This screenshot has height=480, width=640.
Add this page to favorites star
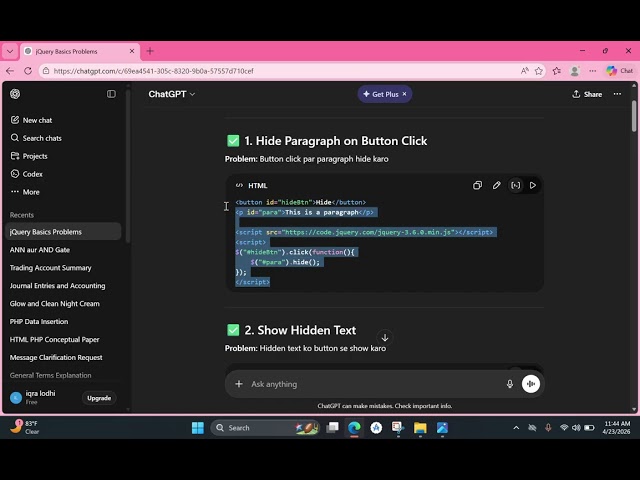tap(539, 71)
